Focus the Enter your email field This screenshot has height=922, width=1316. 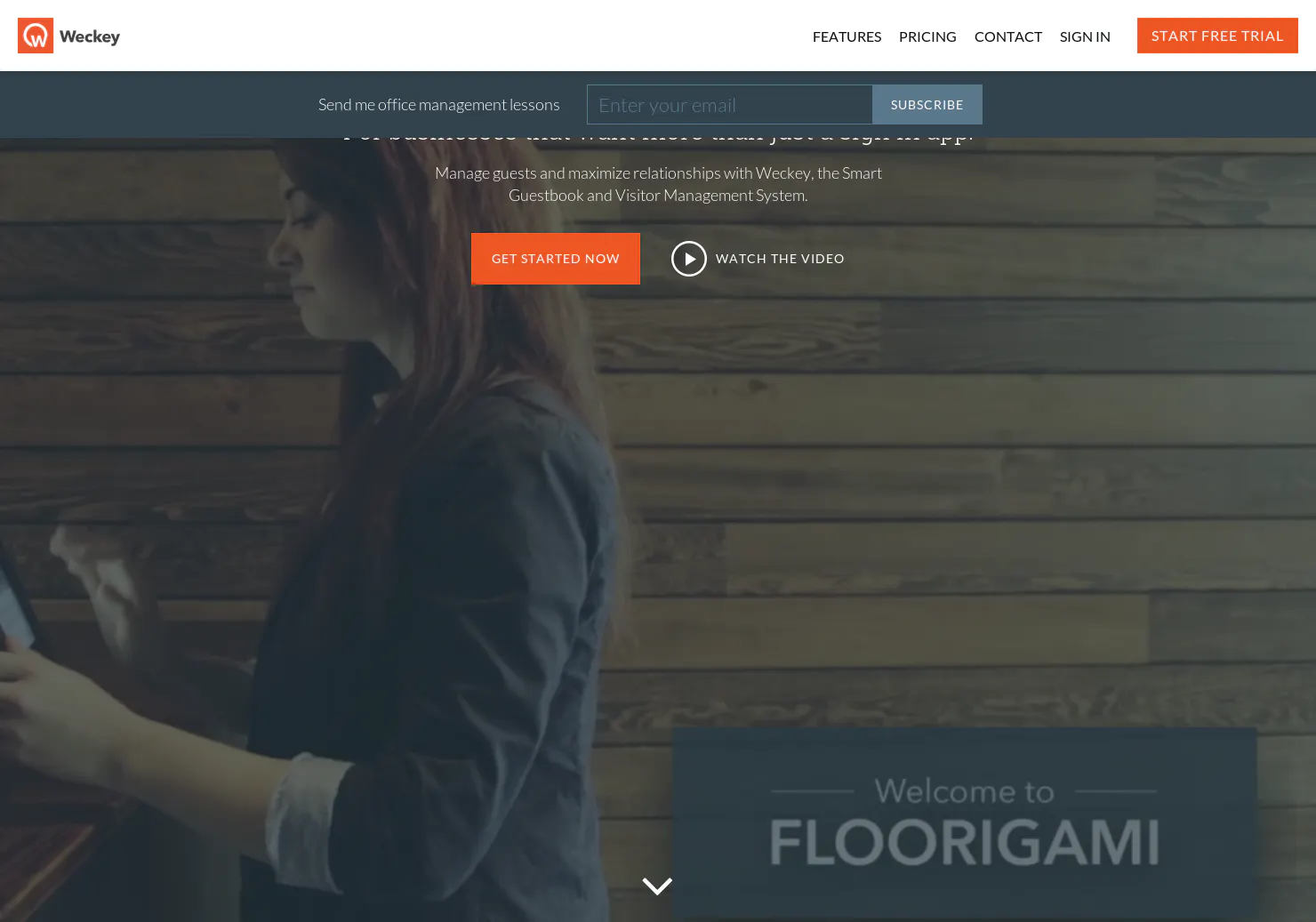[729, 105]
